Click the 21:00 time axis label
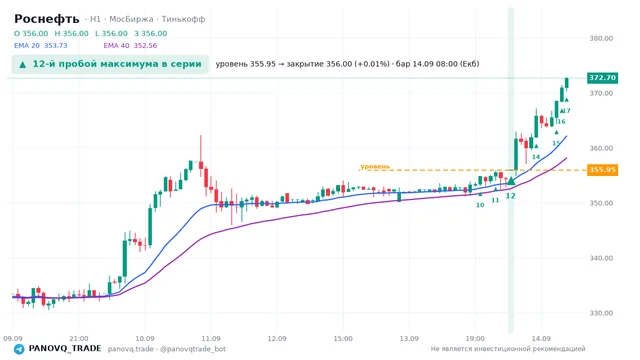Image resolution: width=640 pixels, height=360 pixels. pyautogui.click(x=79, y=339)
